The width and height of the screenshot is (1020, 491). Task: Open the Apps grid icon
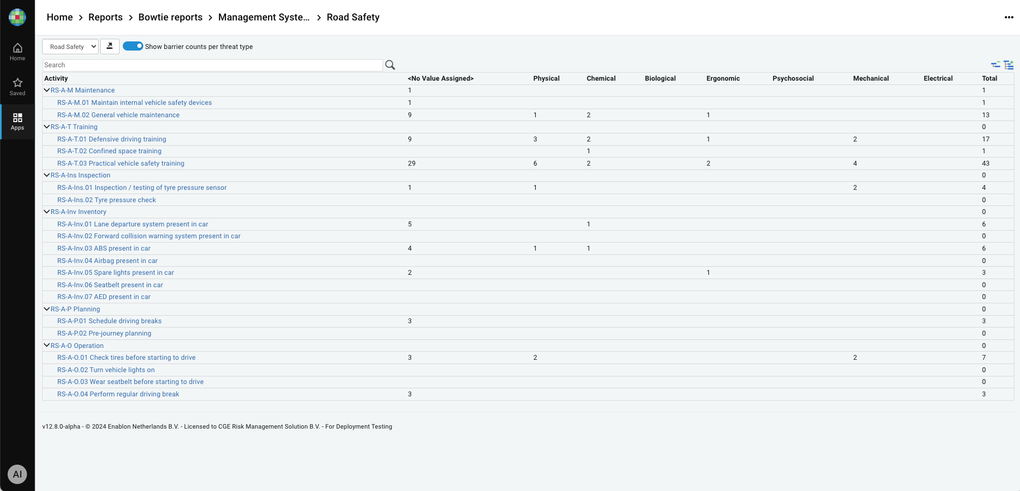pos(17,121)
